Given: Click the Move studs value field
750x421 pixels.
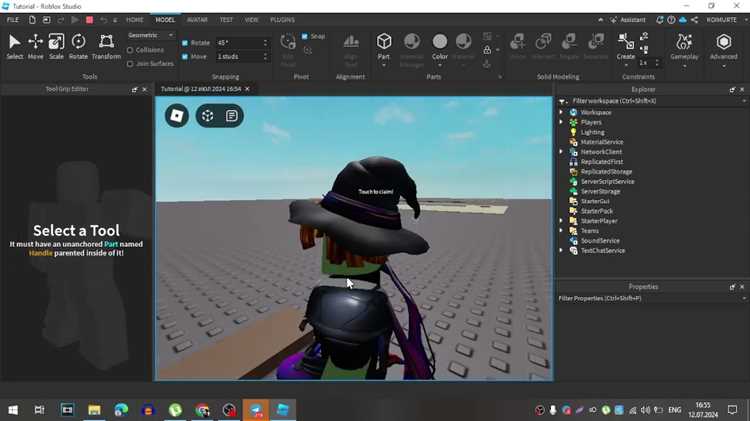Looking at the screenshot, I should tap(239, 56).
